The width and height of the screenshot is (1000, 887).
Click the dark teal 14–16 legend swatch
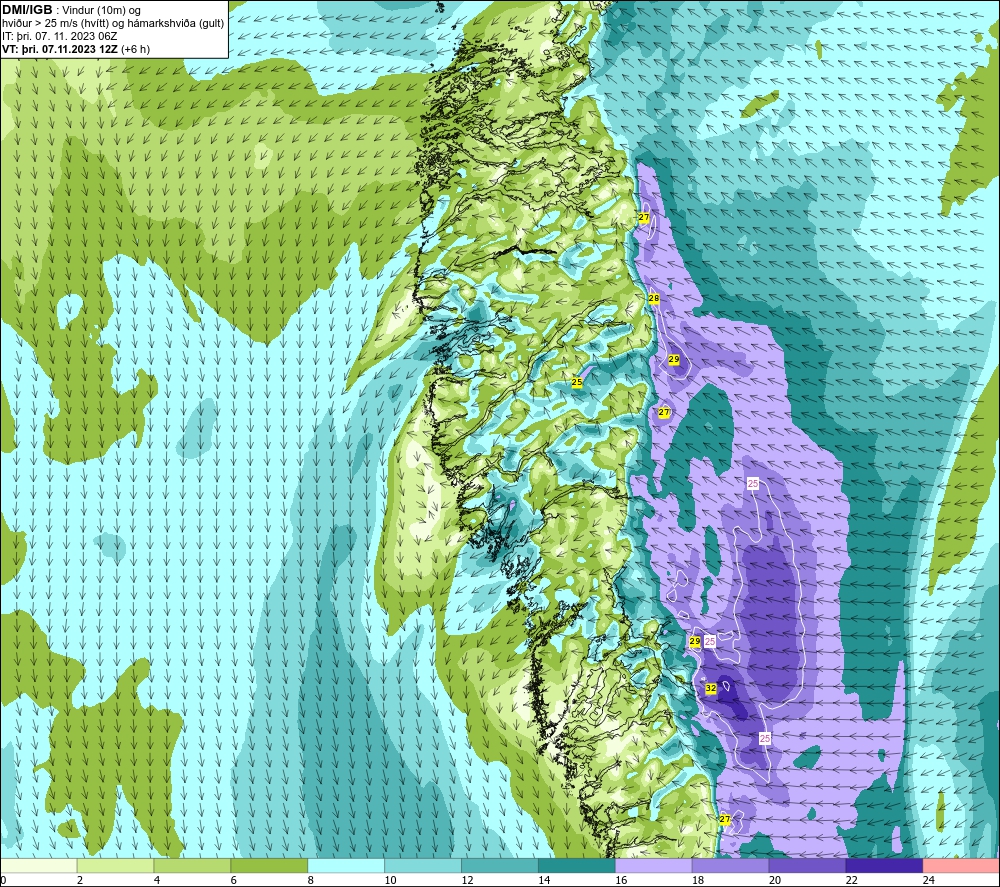(577, 865)
